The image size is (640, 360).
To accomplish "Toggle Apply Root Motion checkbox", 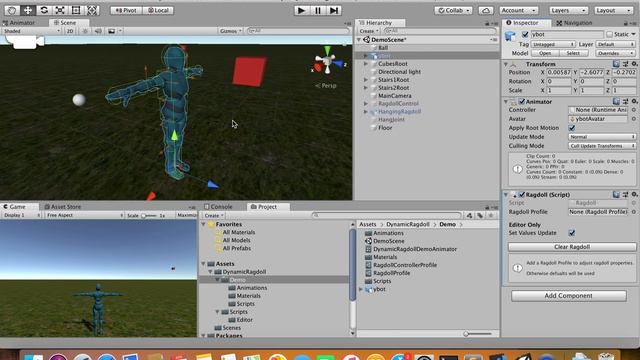I will (x=572, y=128).
